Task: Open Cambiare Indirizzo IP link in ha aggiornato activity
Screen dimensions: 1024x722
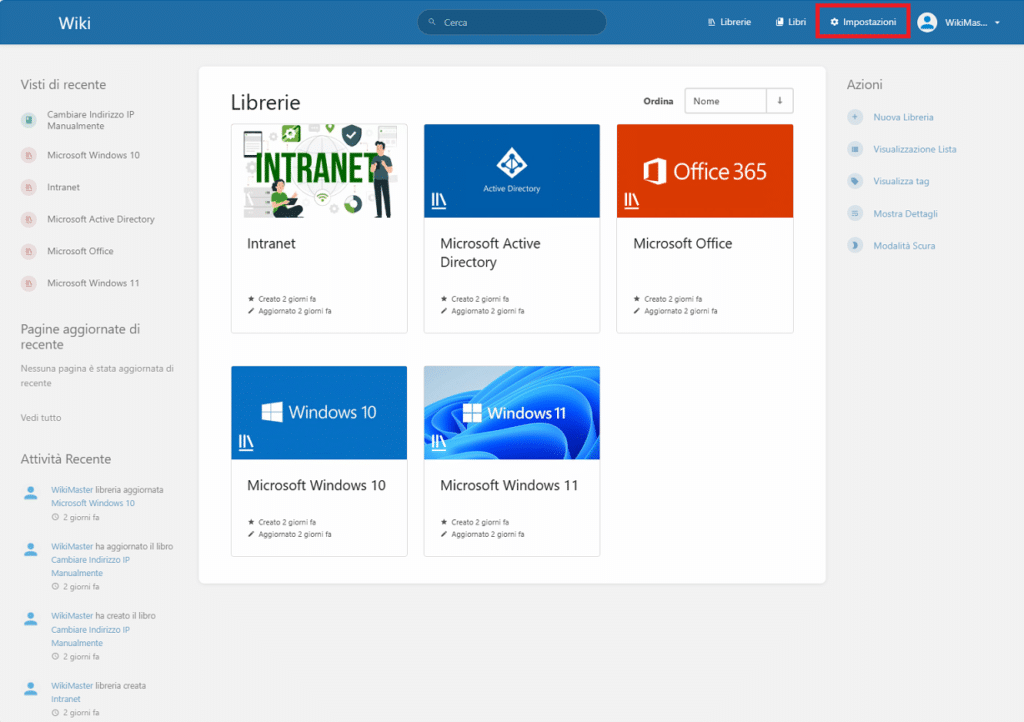Action: pos(90,567)
